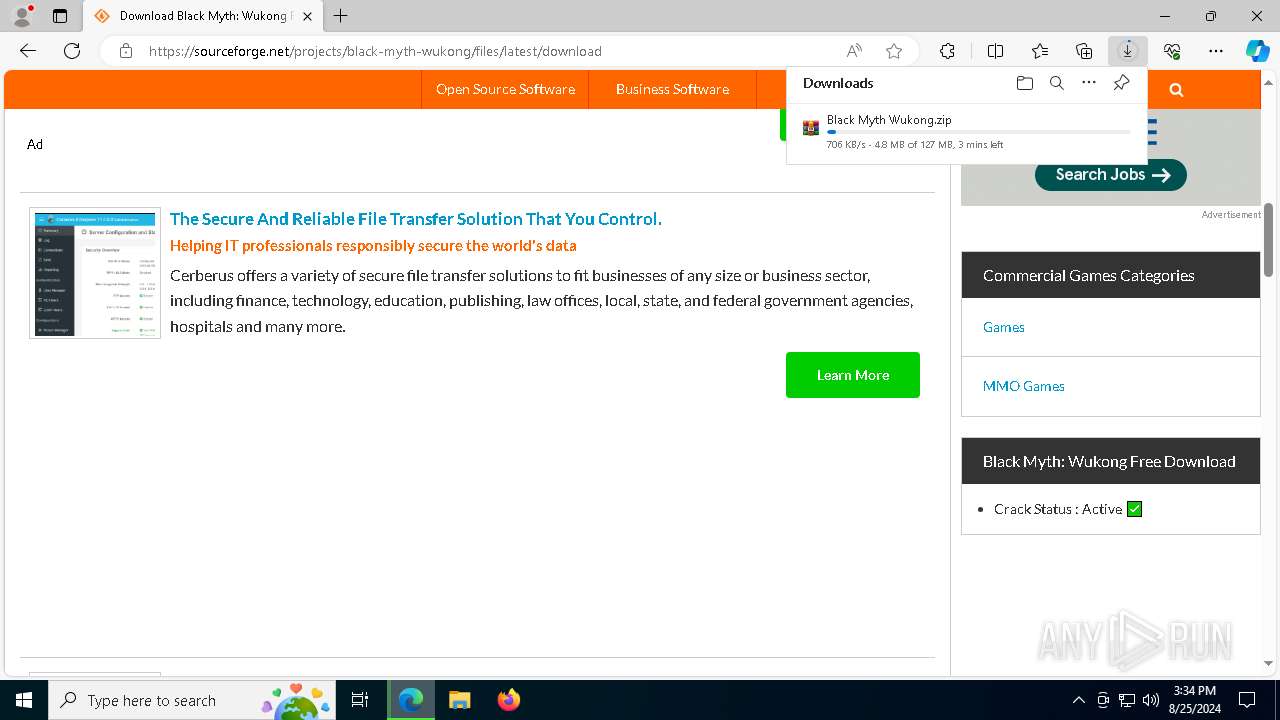Open the notifications center icon
The width and height of the screenshot is (1280, 720).
[1247, 700]
